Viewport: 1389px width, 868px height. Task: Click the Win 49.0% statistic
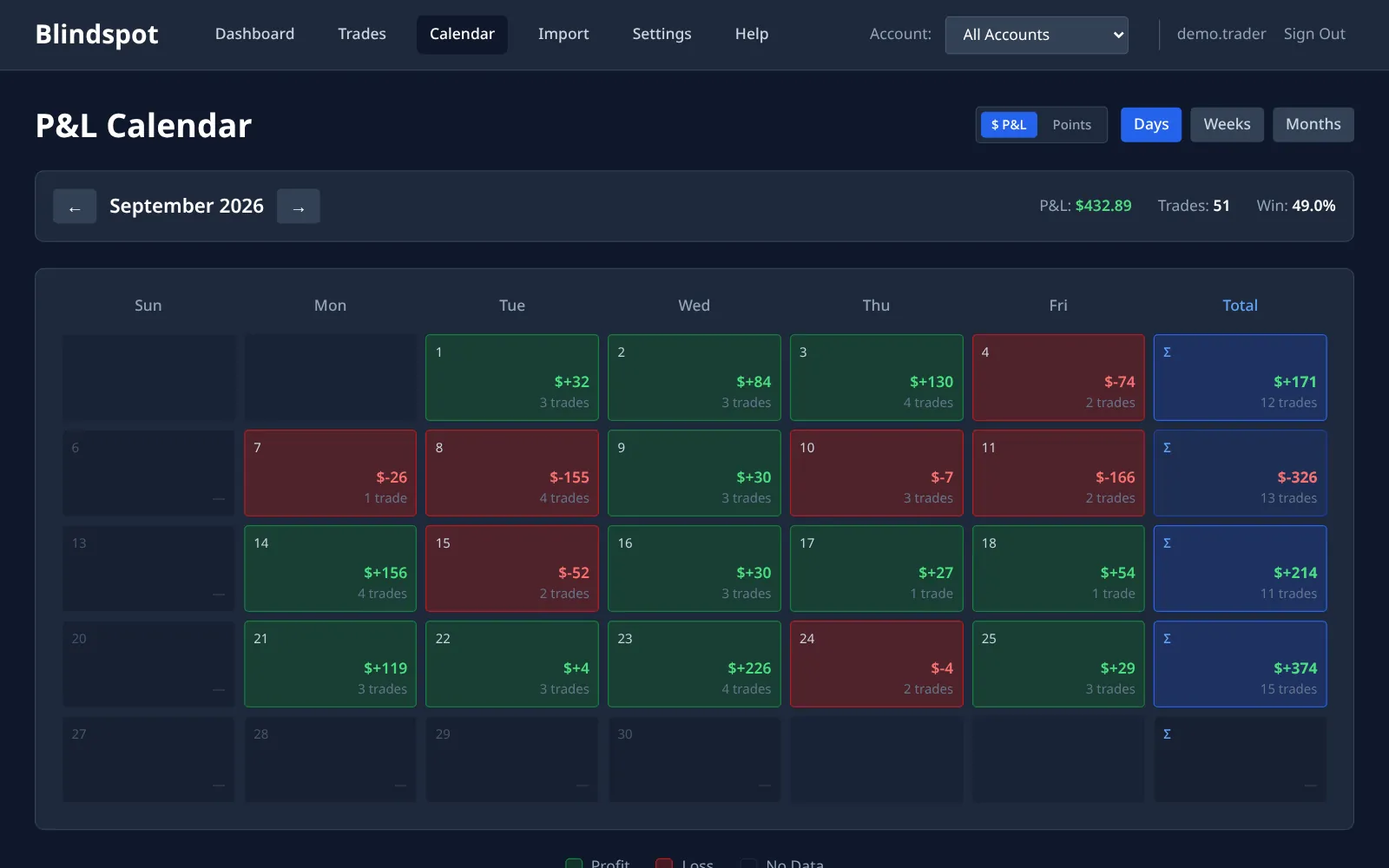point(1295,206)
